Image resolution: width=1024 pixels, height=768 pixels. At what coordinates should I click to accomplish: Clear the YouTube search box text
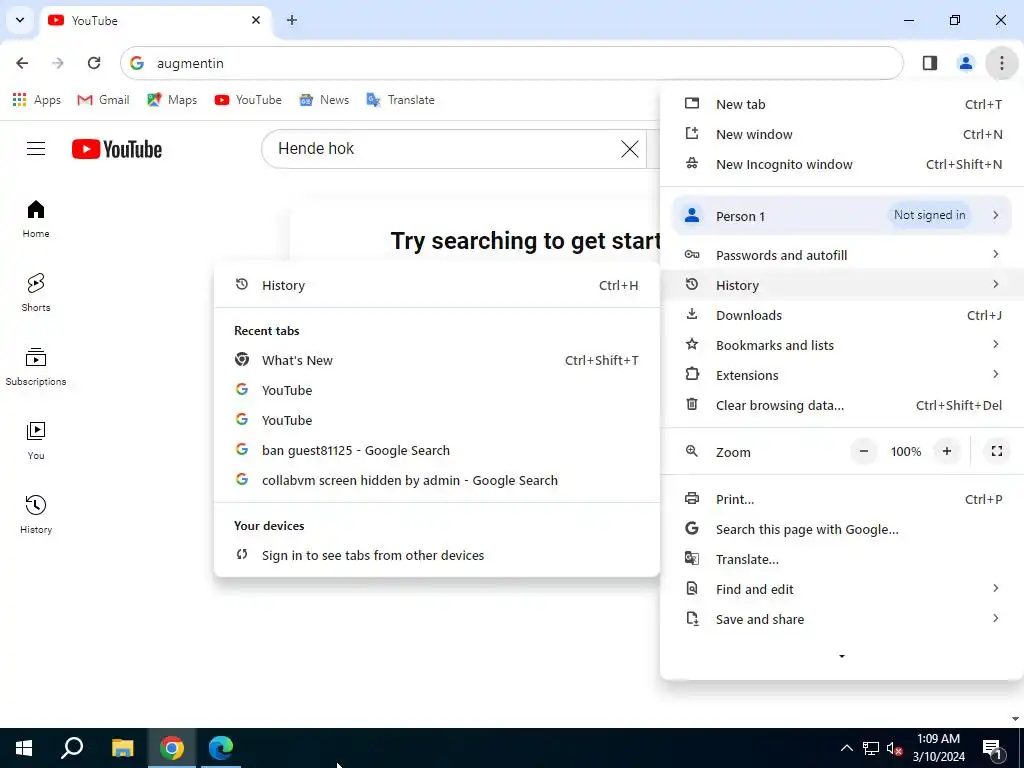pyautogui.click(x=630, y=149)
